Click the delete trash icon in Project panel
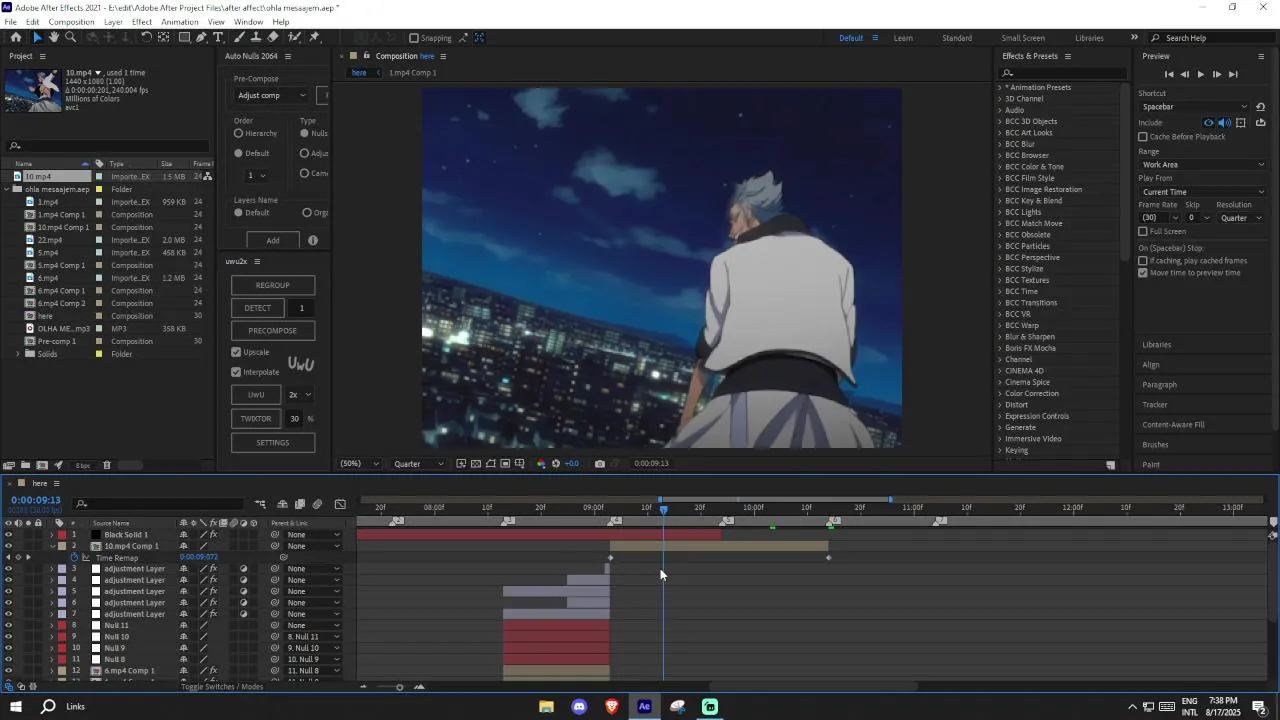 pyautogui.click(x=107, y=465)
